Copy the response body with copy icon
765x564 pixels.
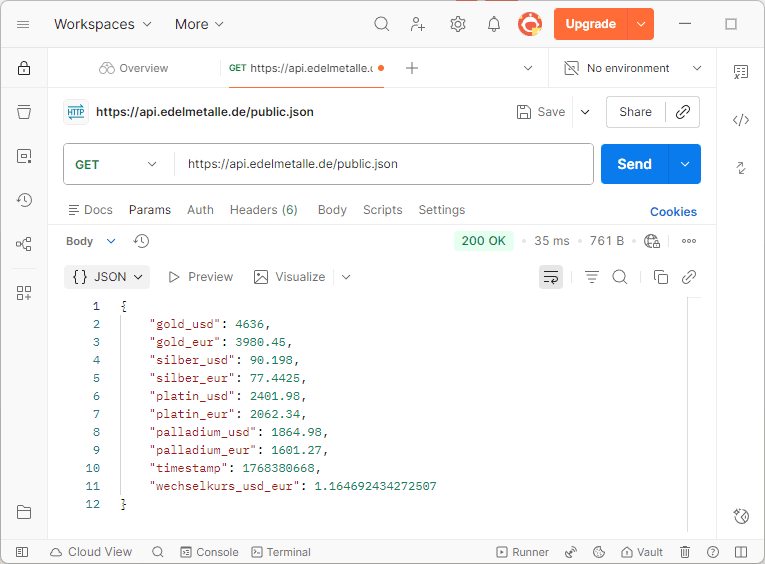pyautogui.click(x=660, y=277)
